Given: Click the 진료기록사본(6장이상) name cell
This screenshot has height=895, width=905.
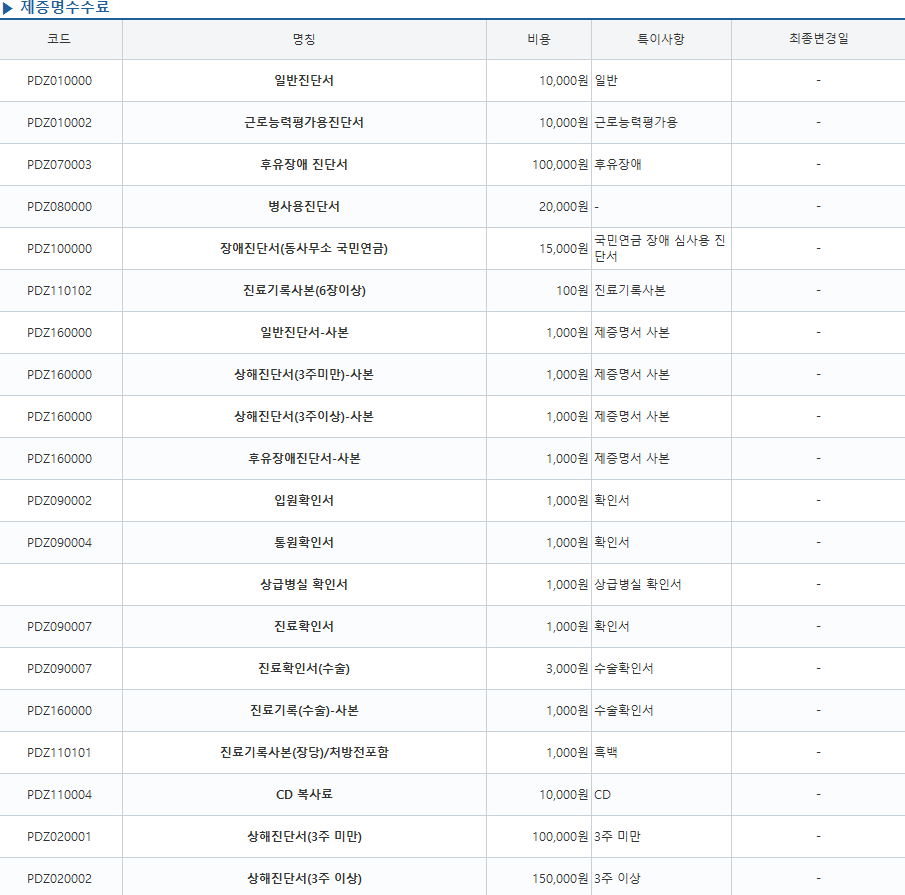Looking at the screenshot, I should pos(304,290).
